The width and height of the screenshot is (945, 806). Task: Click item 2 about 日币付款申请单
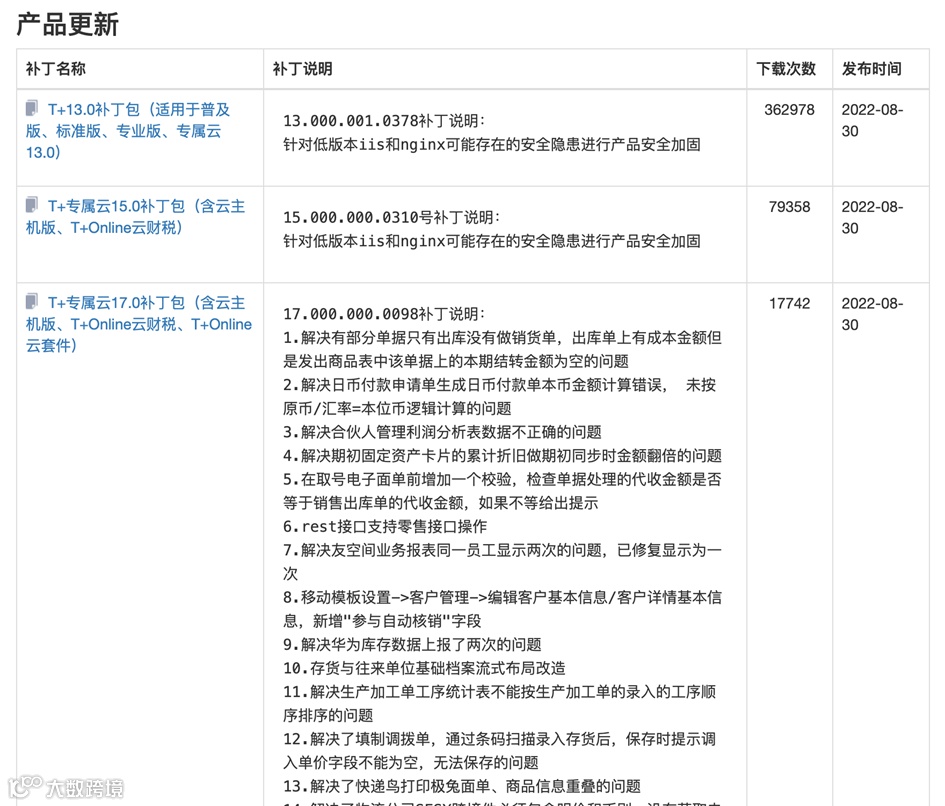coord(500,396)
